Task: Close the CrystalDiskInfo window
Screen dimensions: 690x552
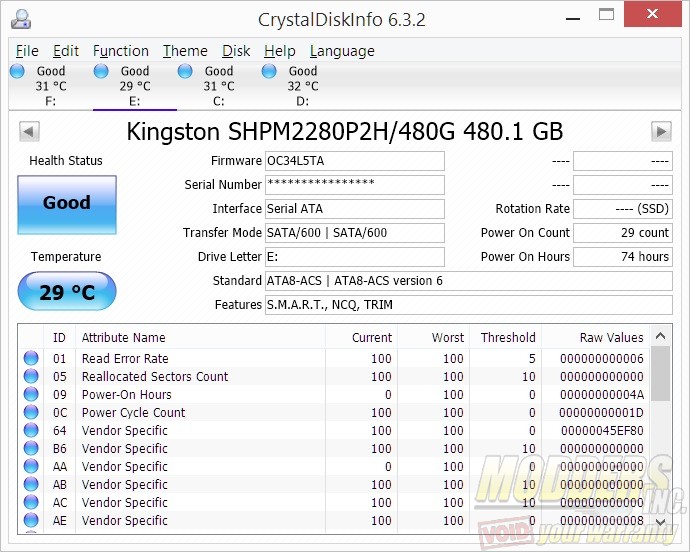Action: coord(652,14)
